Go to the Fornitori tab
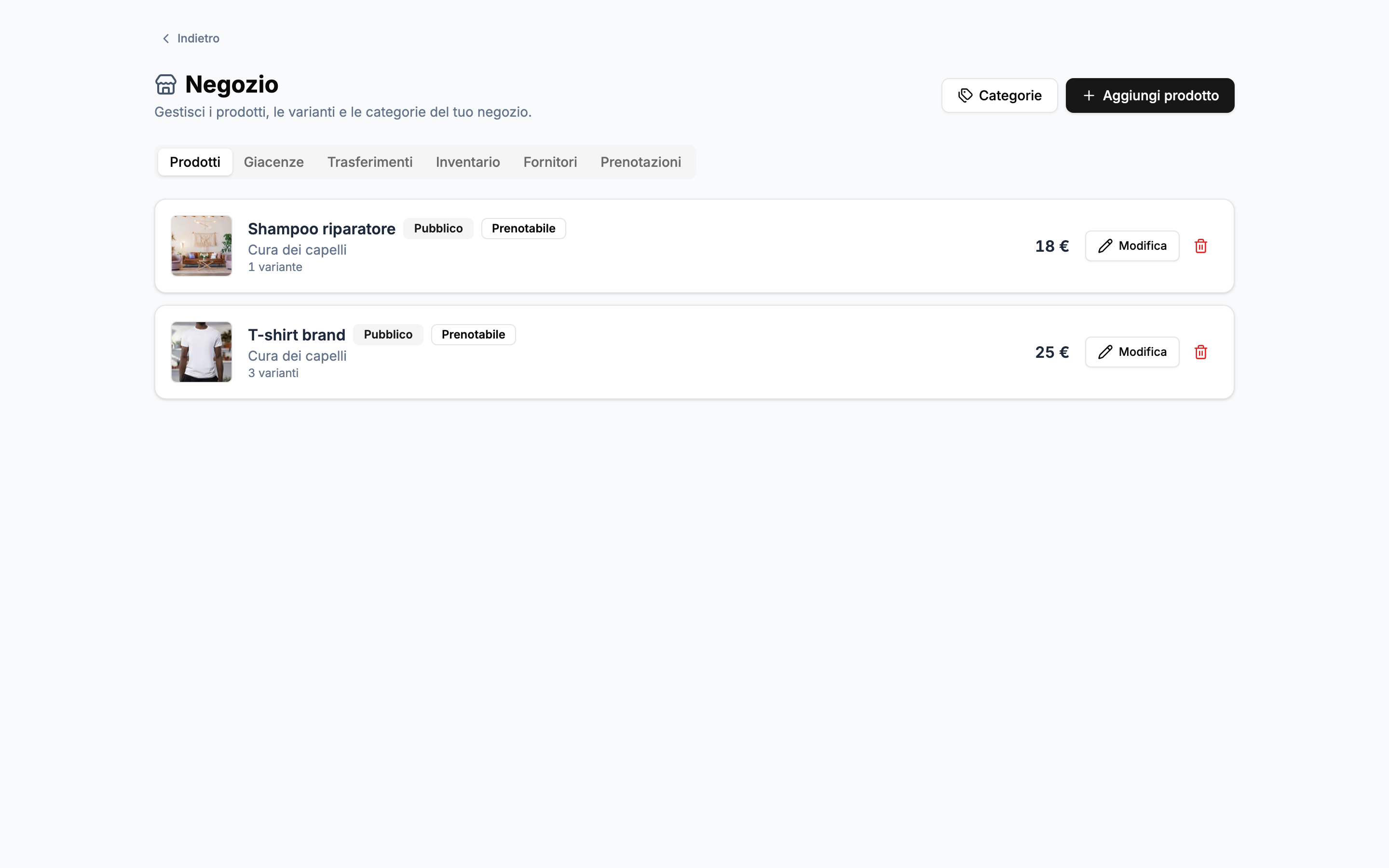Image resolution: width=1389 pixels, height=868 pixels. 550,162
